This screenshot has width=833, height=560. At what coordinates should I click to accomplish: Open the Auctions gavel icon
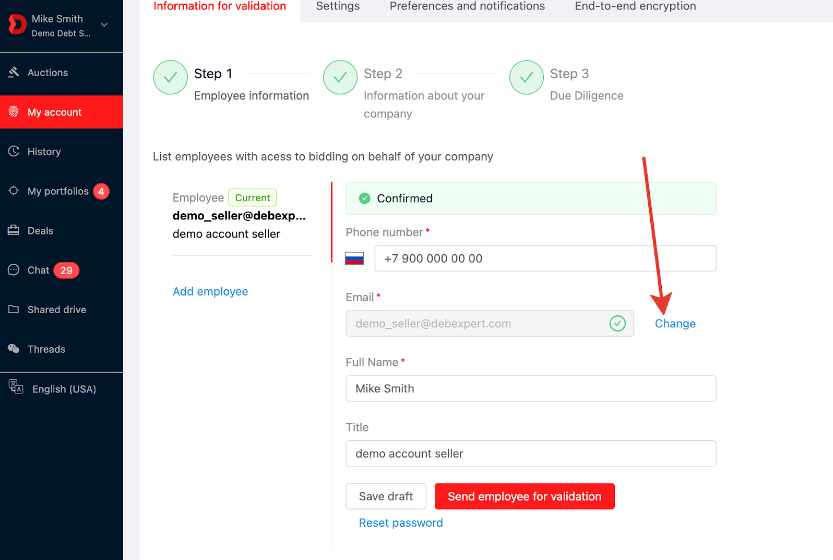click(x=14, y=72)
